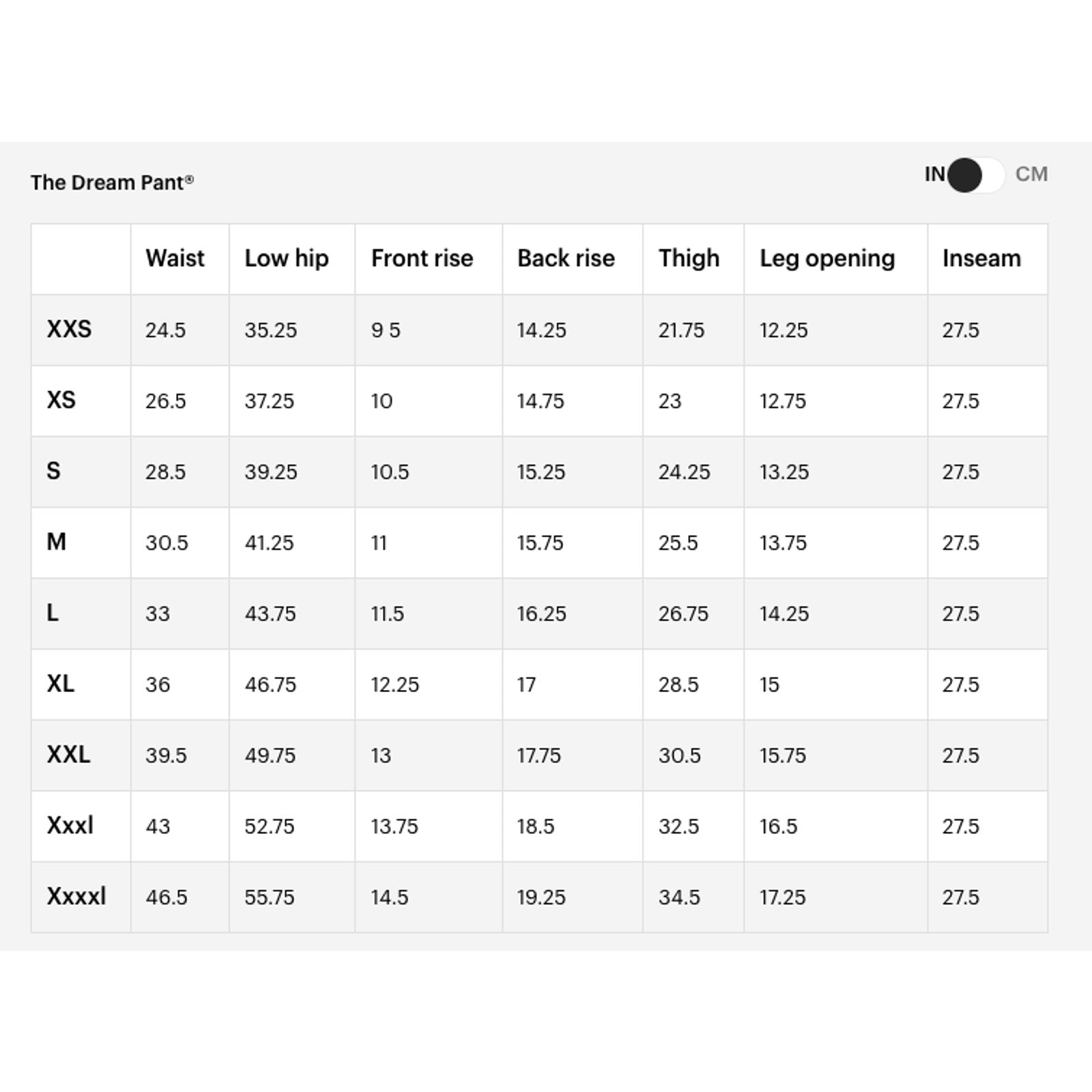This screenshot has width=1092, height=1092.
Task: Click the Front rise column header
Action: coord(422,259)
